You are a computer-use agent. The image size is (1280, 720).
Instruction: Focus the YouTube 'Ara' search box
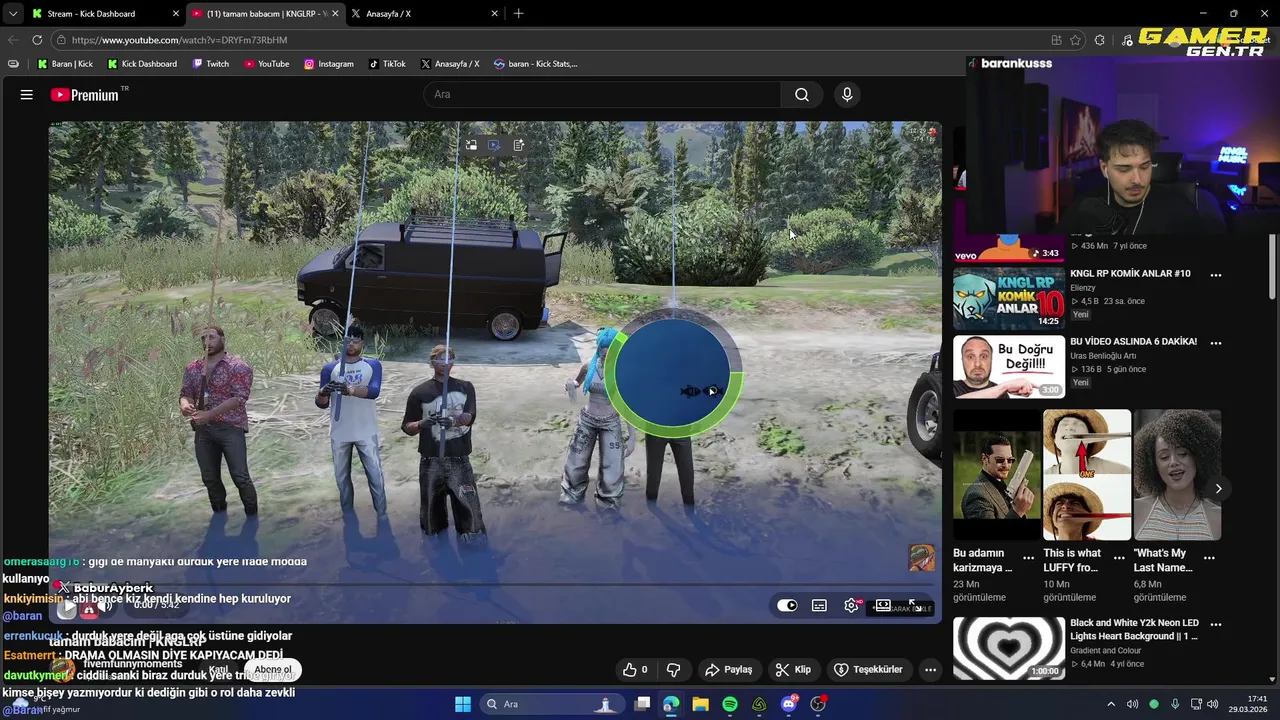pos(602,95)
